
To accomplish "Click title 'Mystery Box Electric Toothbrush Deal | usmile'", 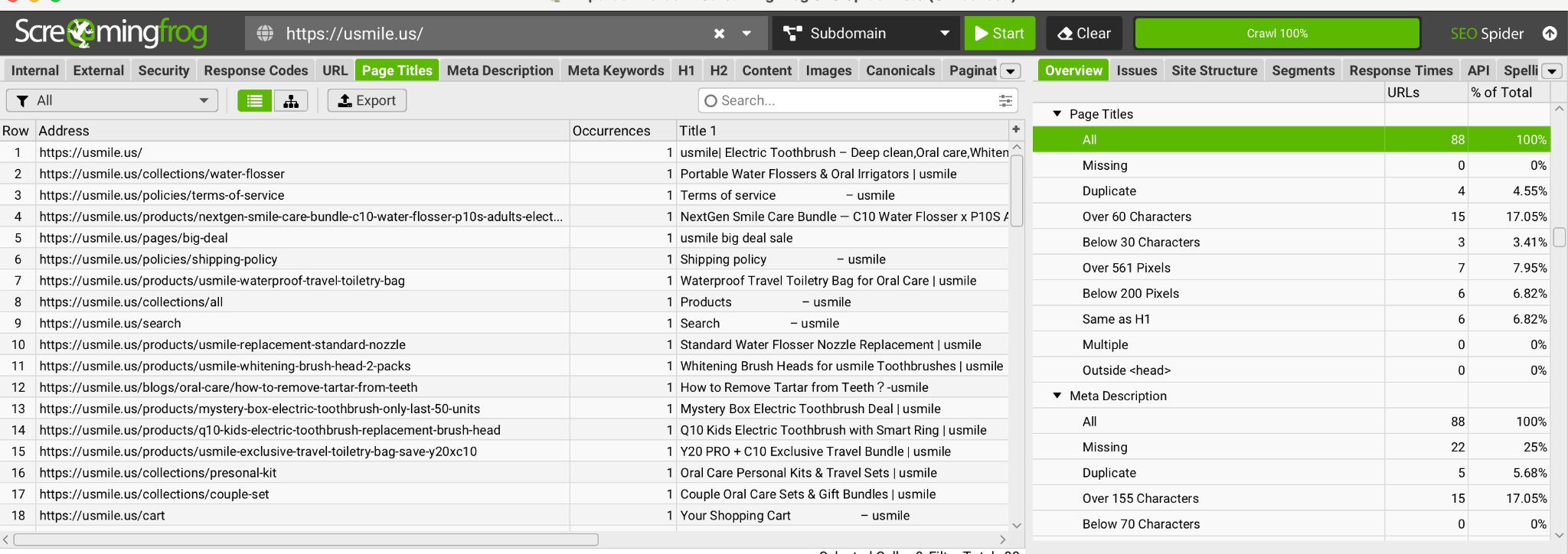I will tap(811, 409).
